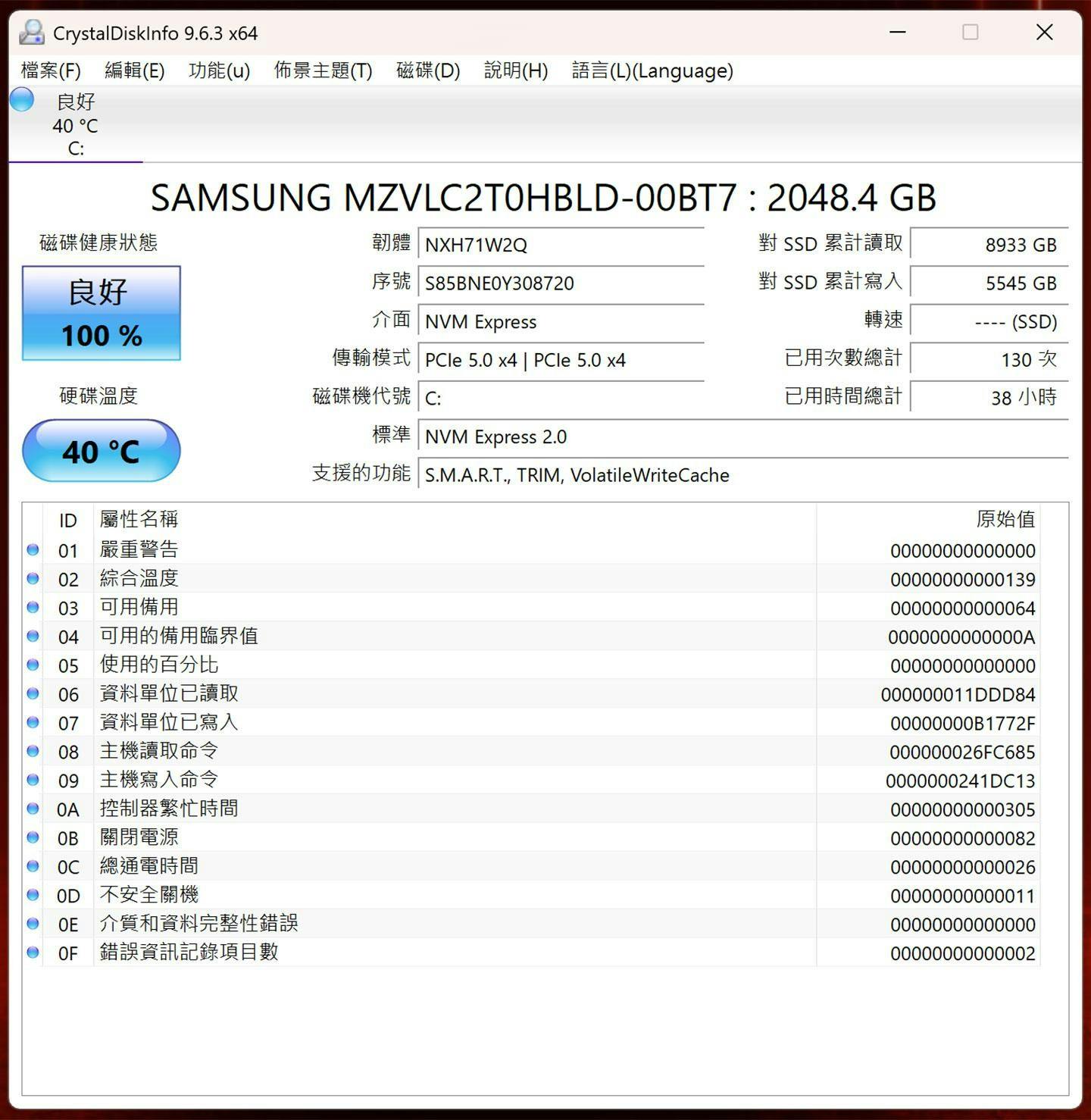Select raw value 00000000000064

(x=962, y=608)
